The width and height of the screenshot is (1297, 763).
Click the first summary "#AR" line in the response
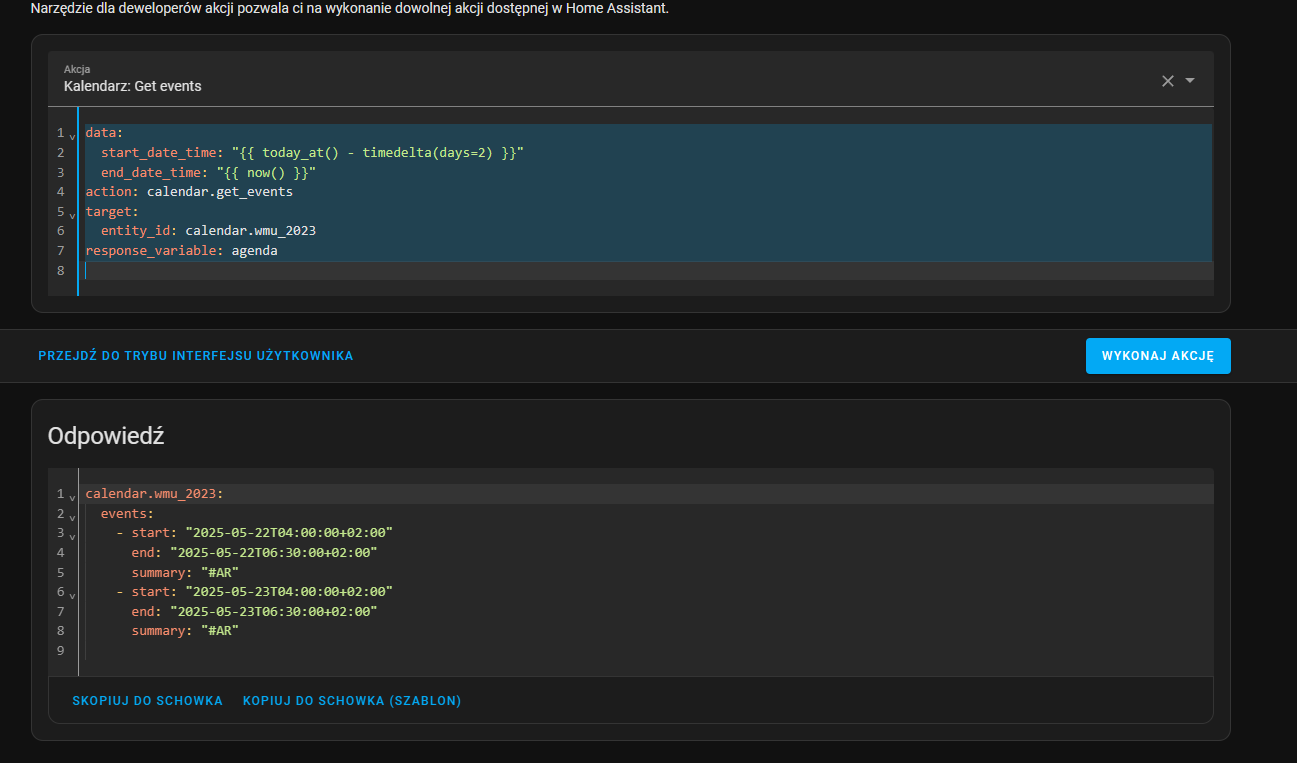point(185,573)
